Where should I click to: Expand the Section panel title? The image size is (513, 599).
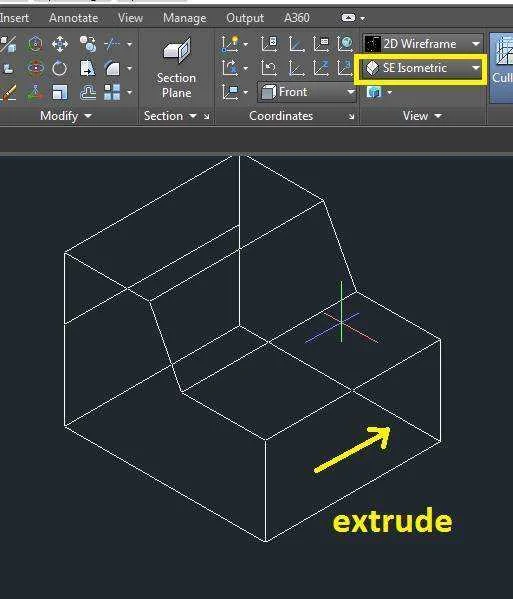tap(170, 116)
